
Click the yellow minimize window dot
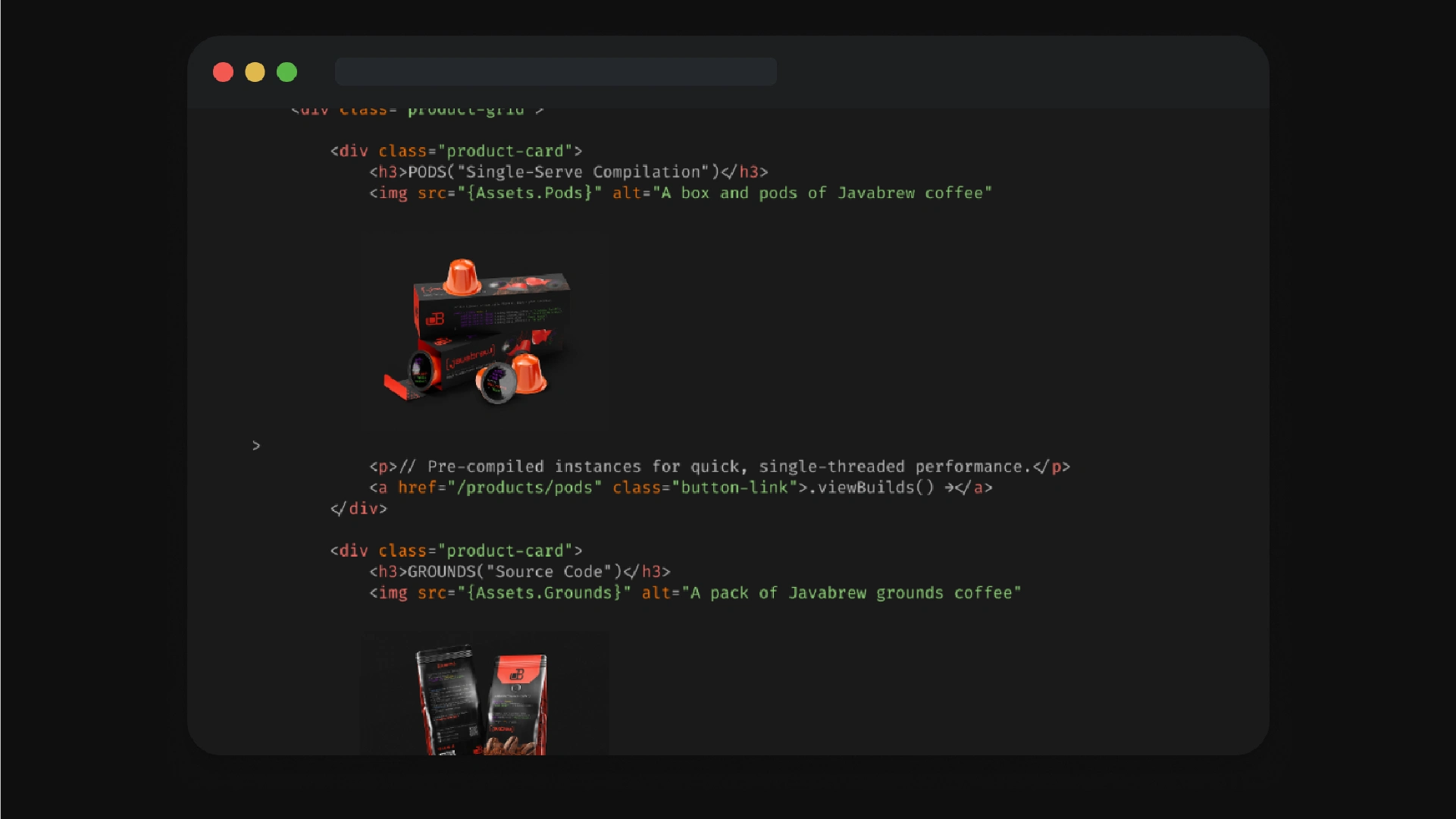(255, 72)
